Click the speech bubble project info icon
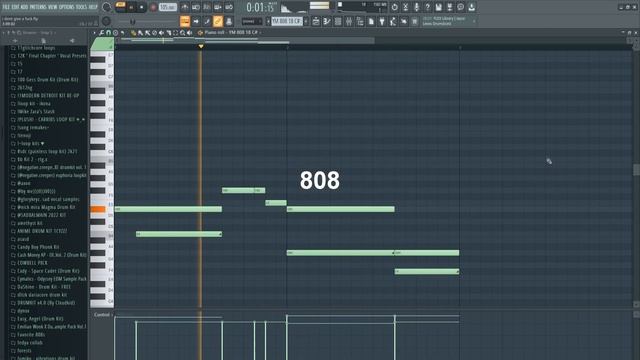The width and height of the screenshot is (640, 360). [x=461, y=7]
